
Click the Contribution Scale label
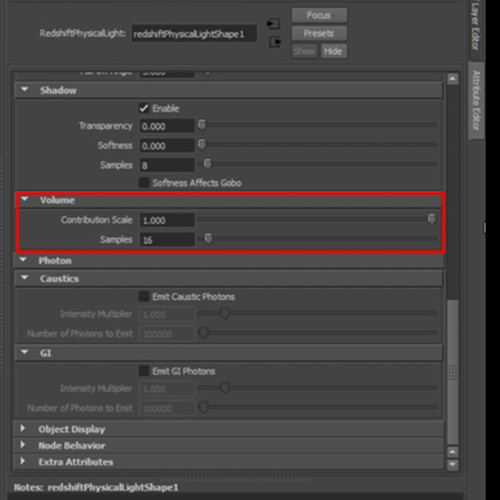(96, 220)
